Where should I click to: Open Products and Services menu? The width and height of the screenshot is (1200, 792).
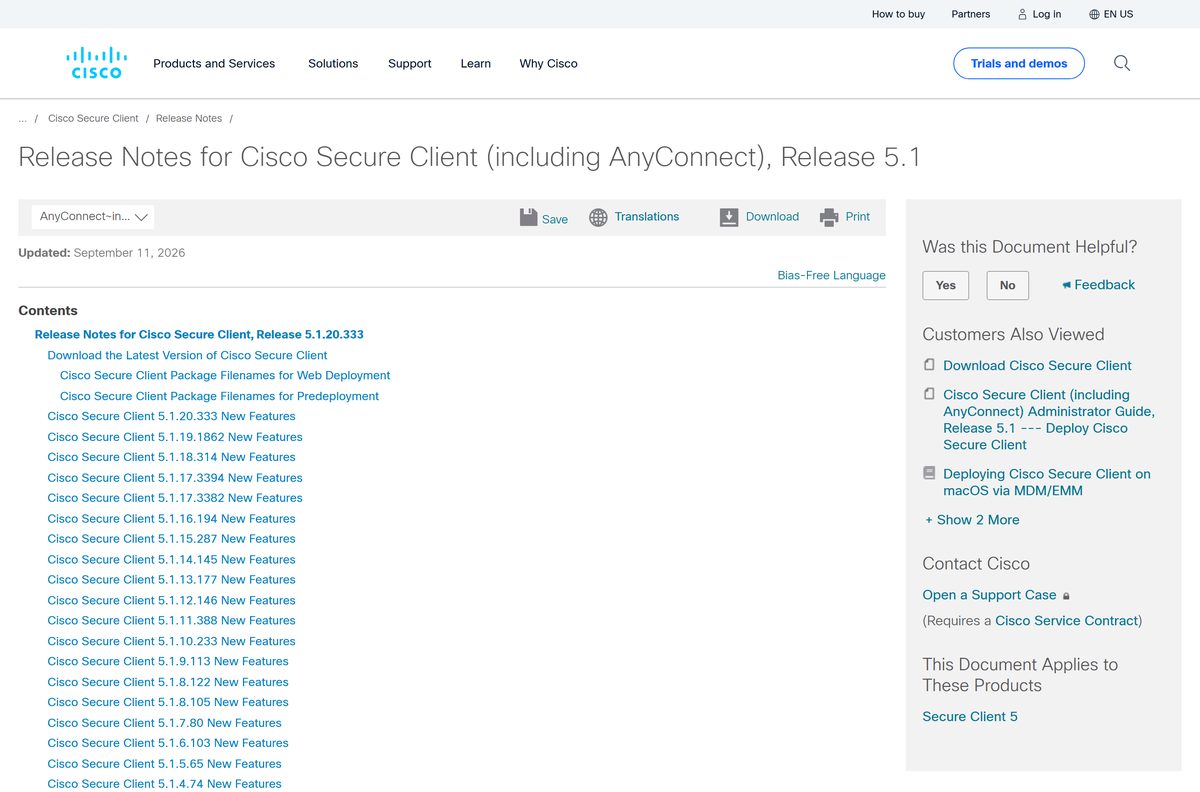[x=214, y=63]
